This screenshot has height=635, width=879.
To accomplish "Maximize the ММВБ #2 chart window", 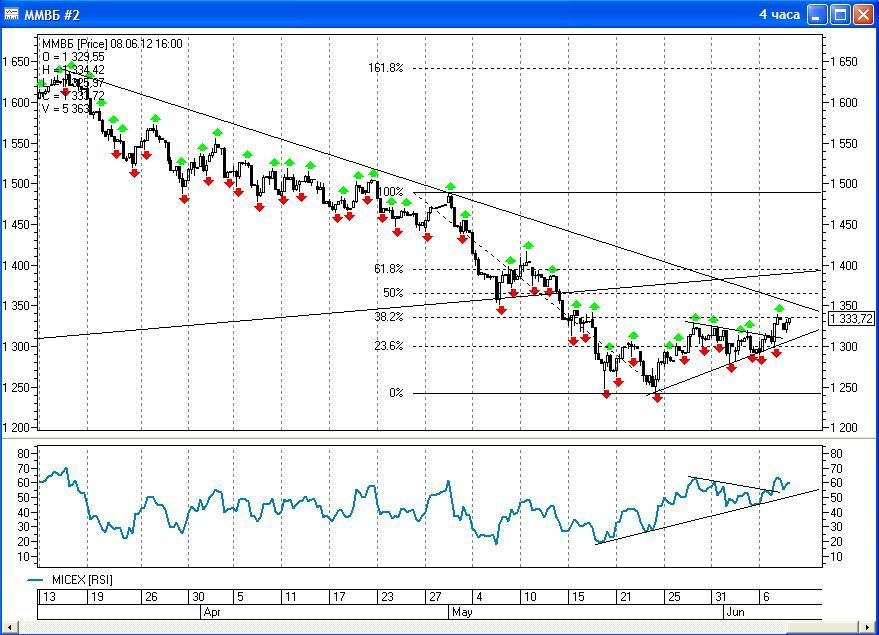I will tap(840, 15).
